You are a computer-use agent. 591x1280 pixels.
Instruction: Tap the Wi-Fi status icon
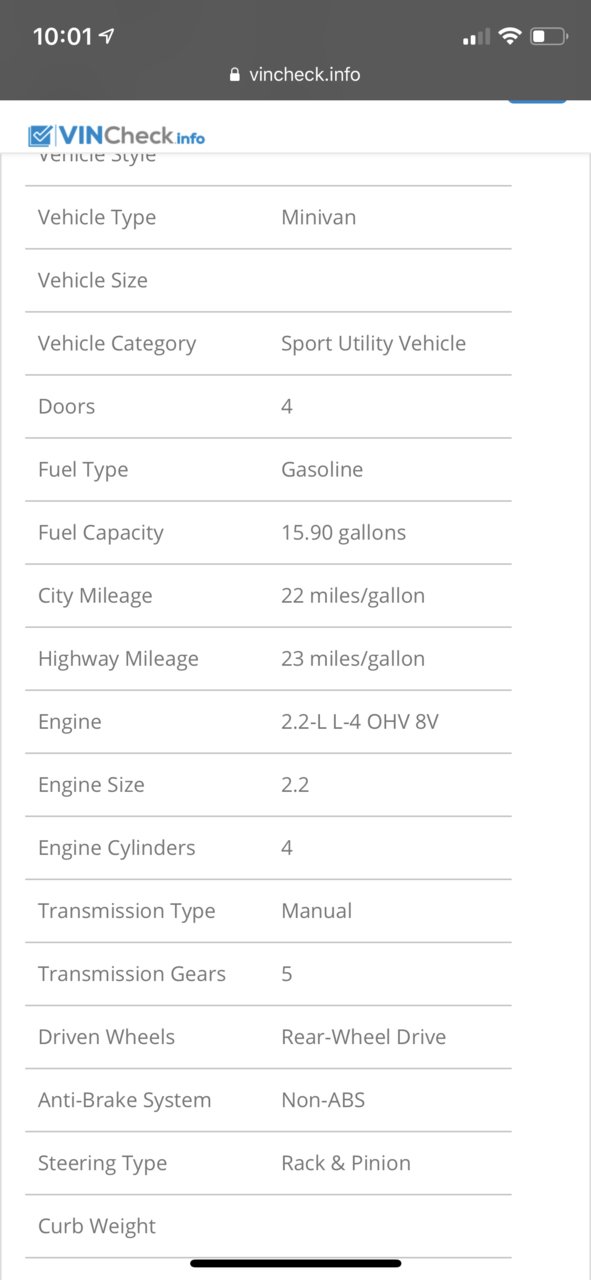[x=510, y=37]
